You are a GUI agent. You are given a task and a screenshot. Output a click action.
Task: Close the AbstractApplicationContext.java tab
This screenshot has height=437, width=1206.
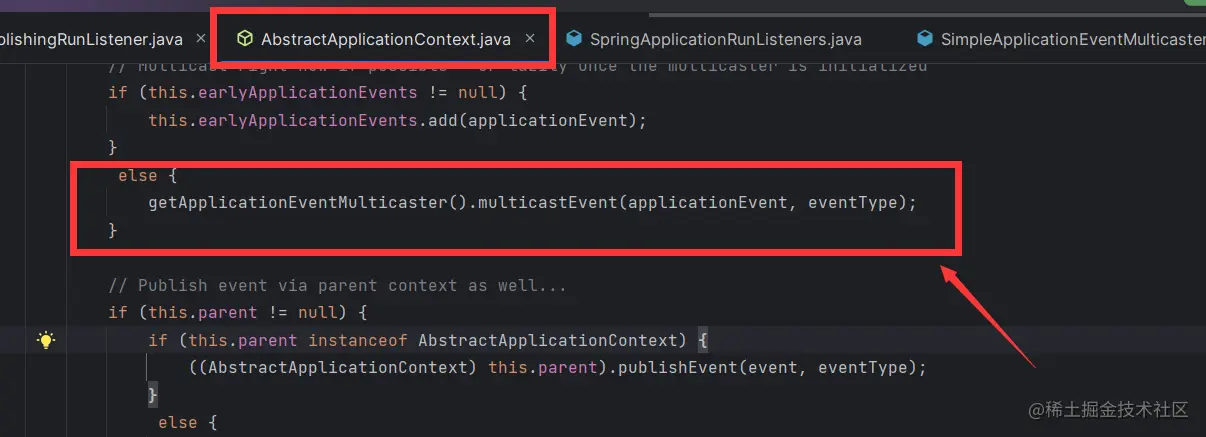(x=531, y=39)
